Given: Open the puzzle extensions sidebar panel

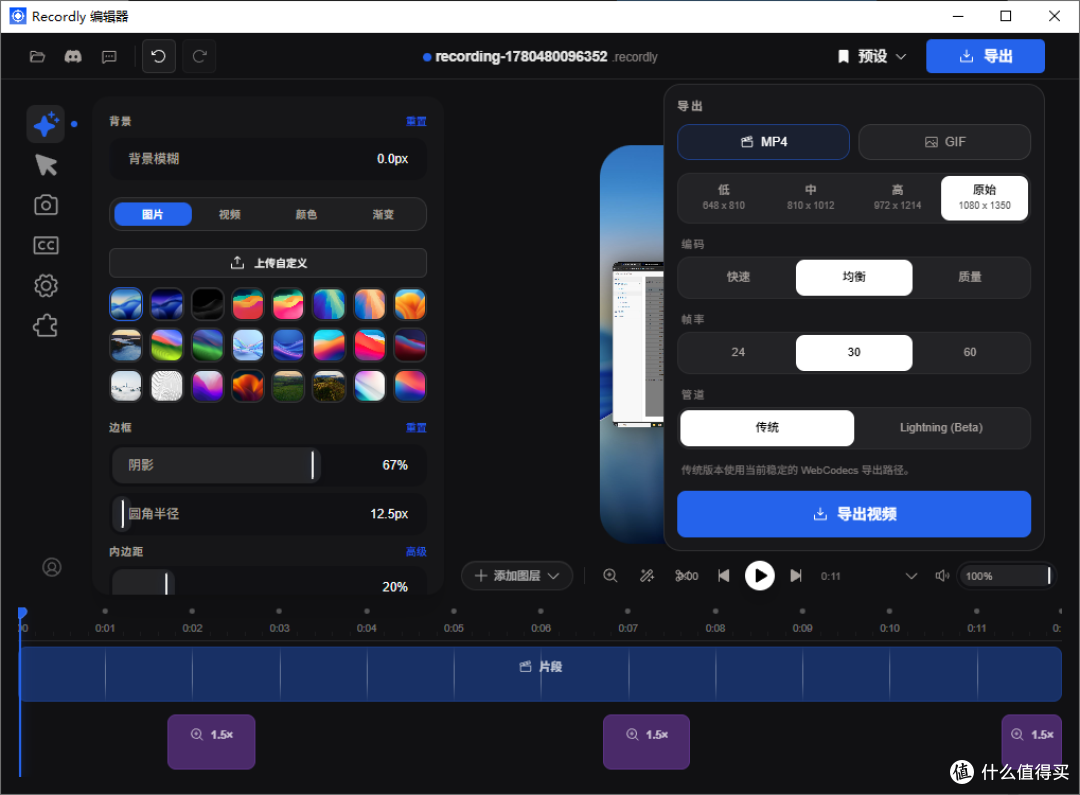Looking at the screenshot, I should tap(46, 326).
